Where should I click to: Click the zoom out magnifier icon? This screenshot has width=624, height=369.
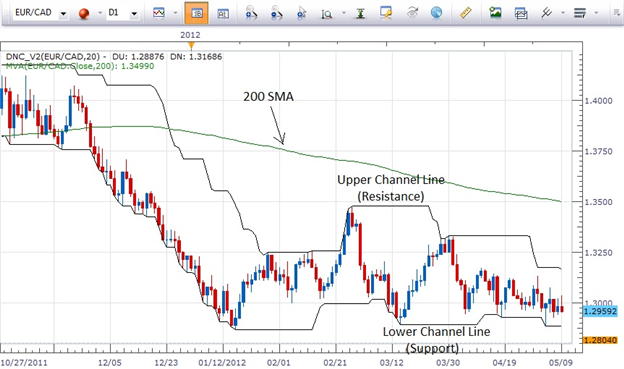click(x=276, y=13)
